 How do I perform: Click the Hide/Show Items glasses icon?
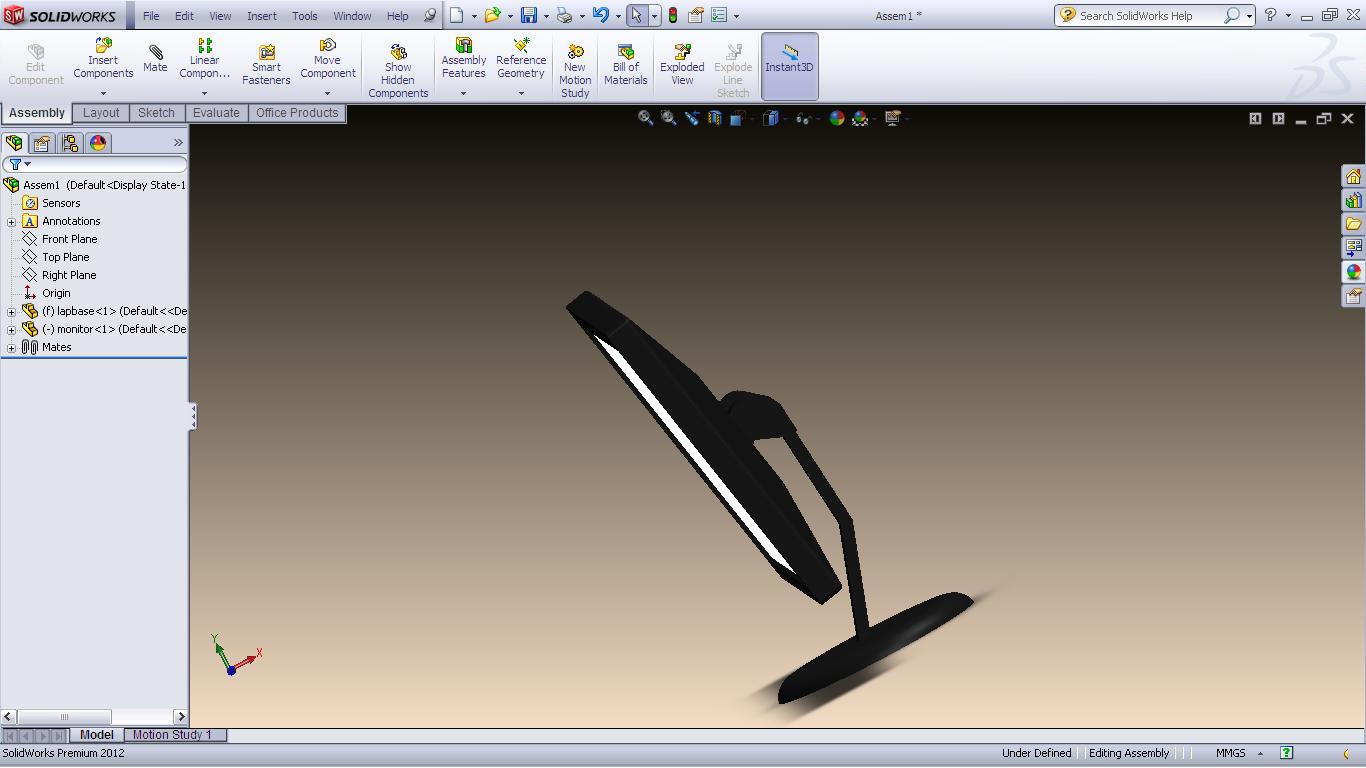coord(802,118)
